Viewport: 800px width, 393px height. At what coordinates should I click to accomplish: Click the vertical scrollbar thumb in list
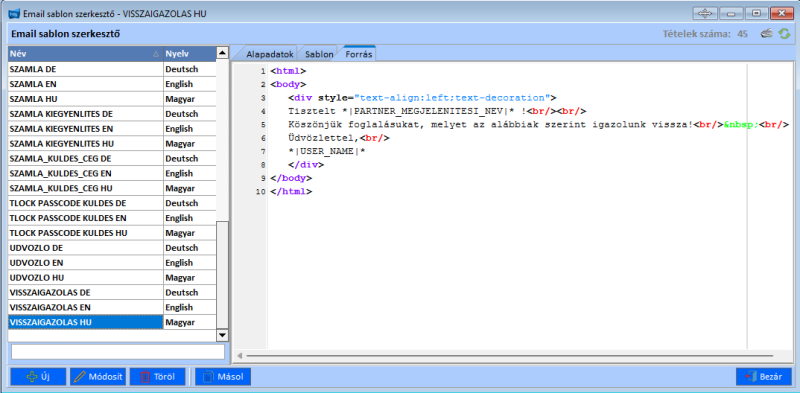[x=222, y=275]
